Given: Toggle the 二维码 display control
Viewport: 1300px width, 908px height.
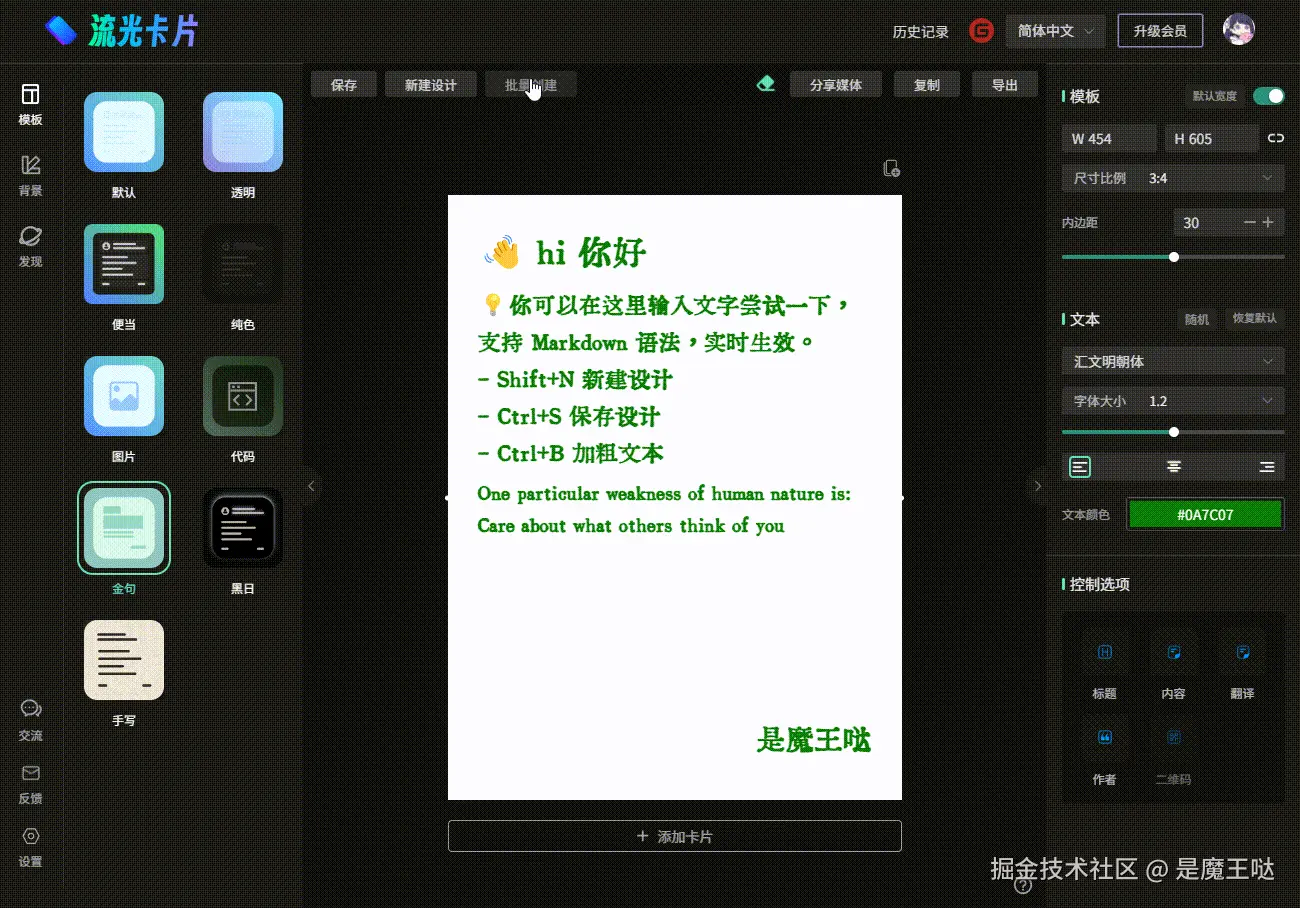Looking at the screenshot, I should tap(1174, 737).
